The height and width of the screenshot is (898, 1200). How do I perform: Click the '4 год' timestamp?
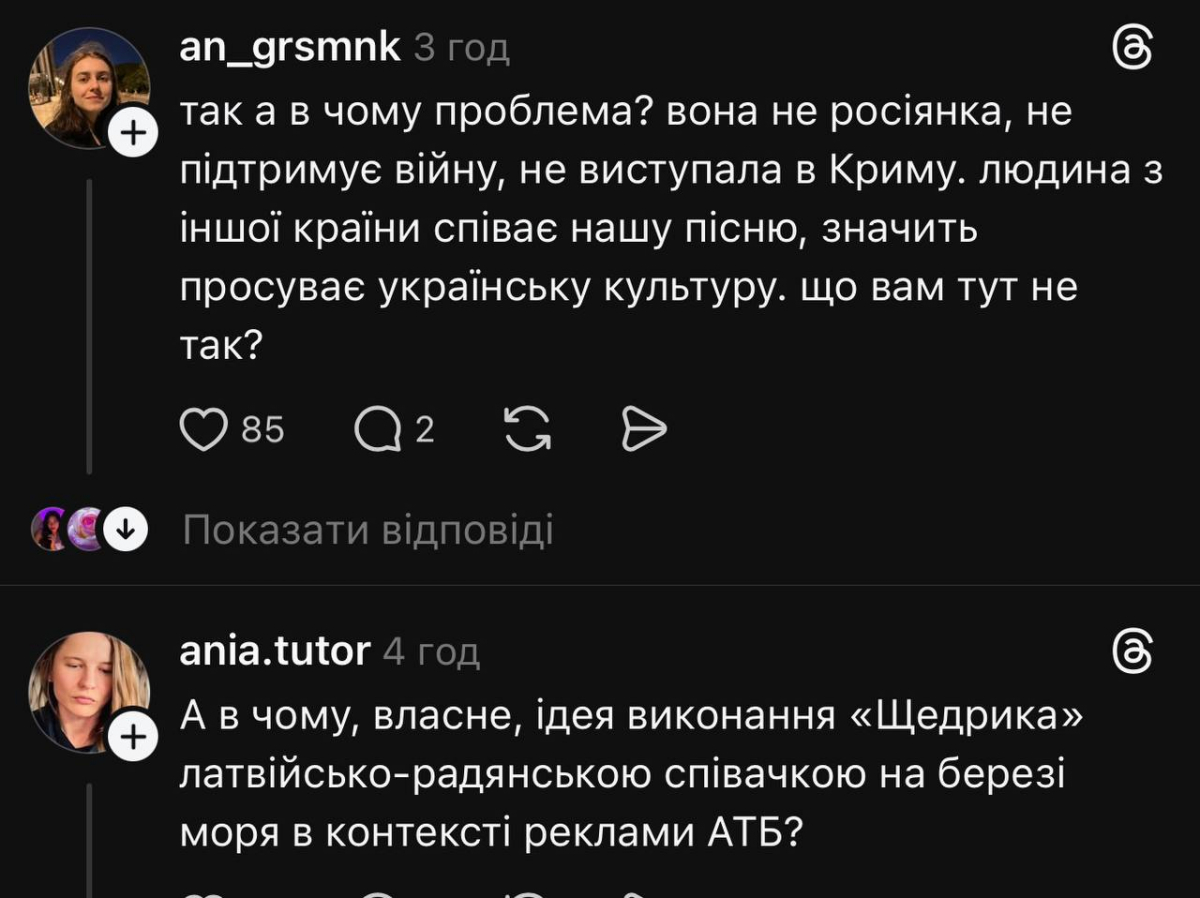click(x=432, y=653)
